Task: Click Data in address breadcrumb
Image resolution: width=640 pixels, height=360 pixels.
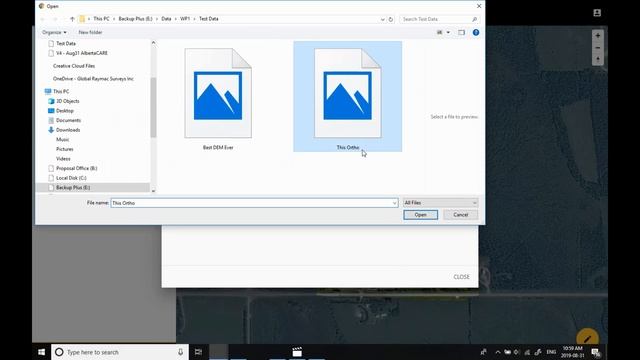Action: pyautogui.click(x=166, y=19)
